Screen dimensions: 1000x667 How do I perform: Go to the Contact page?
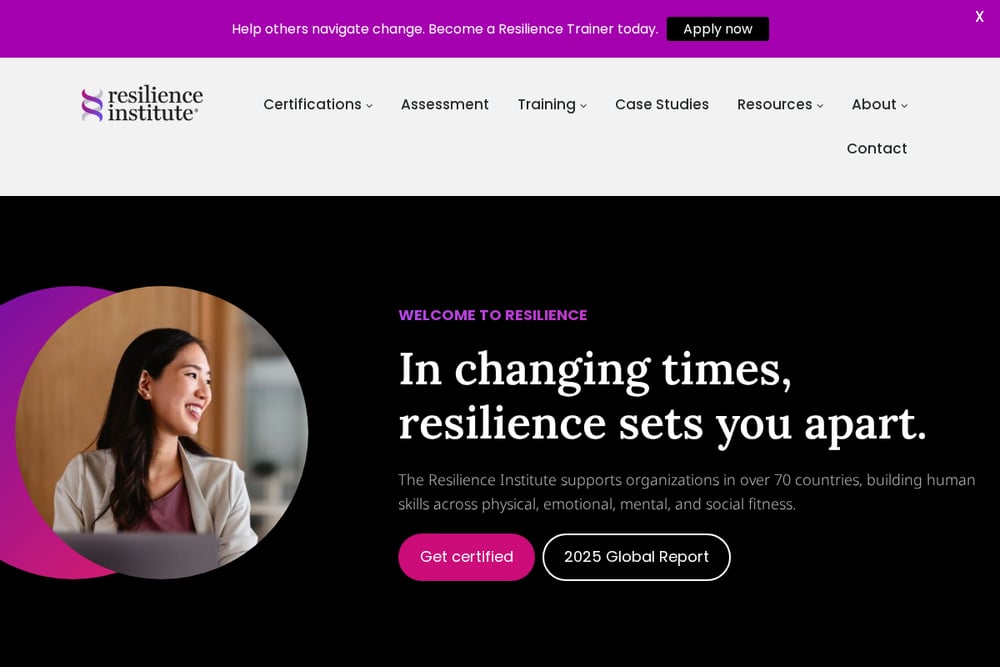pos(877,149)
